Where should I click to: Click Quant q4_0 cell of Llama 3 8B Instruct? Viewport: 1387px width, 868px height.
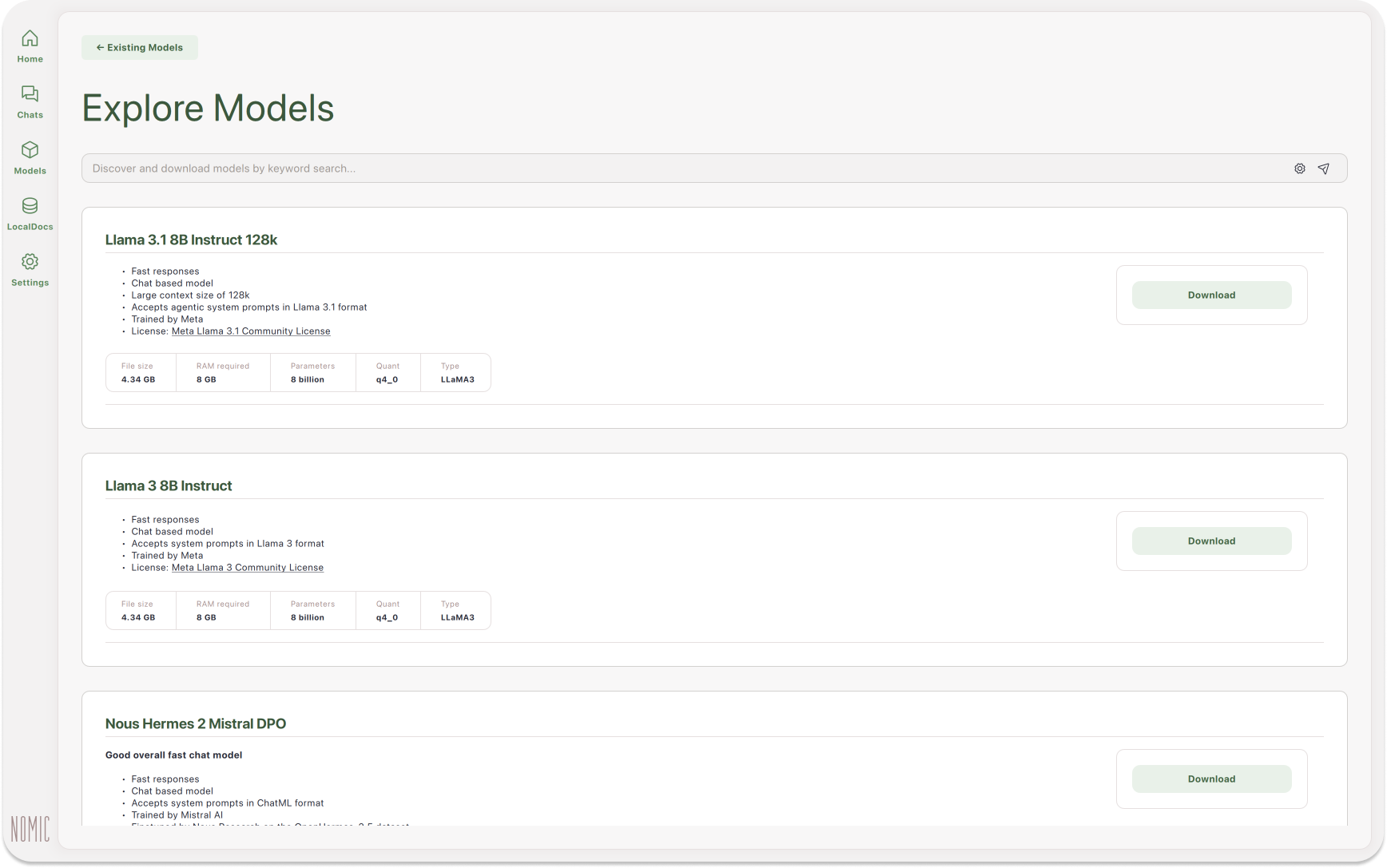point(387,611)
